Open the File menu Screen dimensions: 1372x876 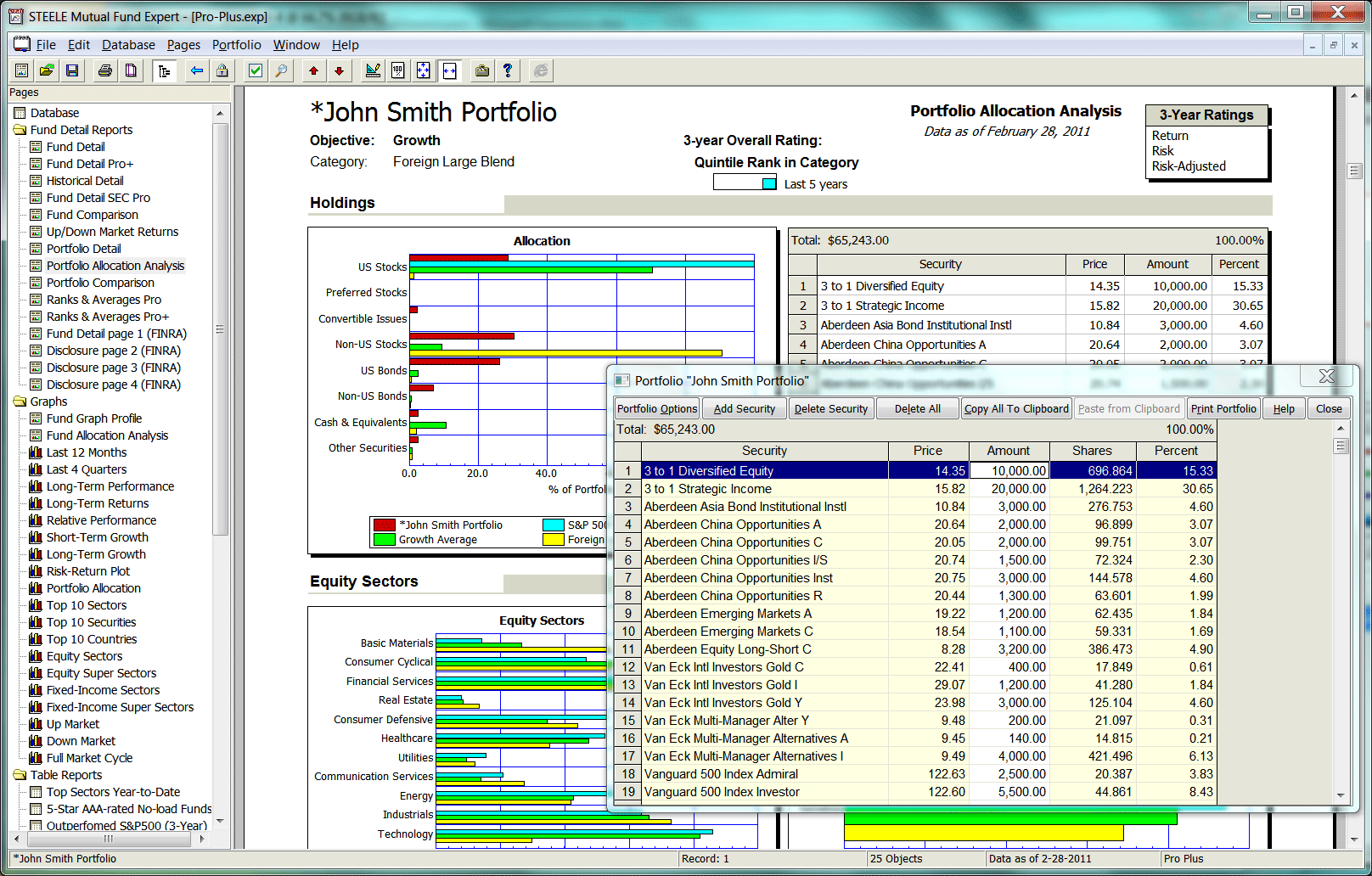tap(46, 45)
